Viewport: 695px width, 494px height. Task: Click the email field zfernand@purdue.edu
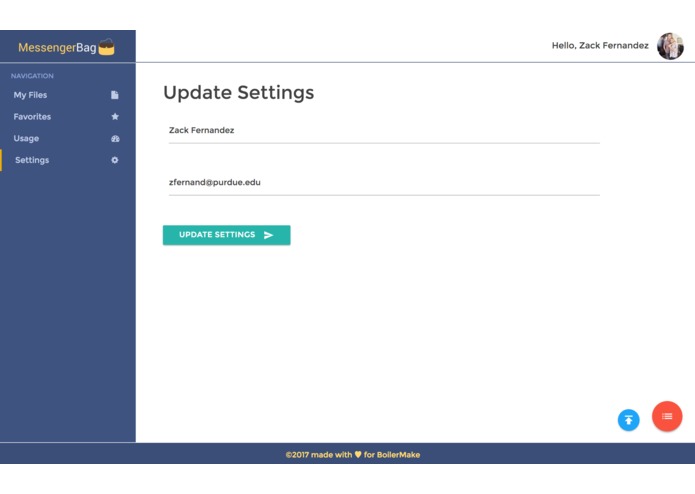[384, 183]
